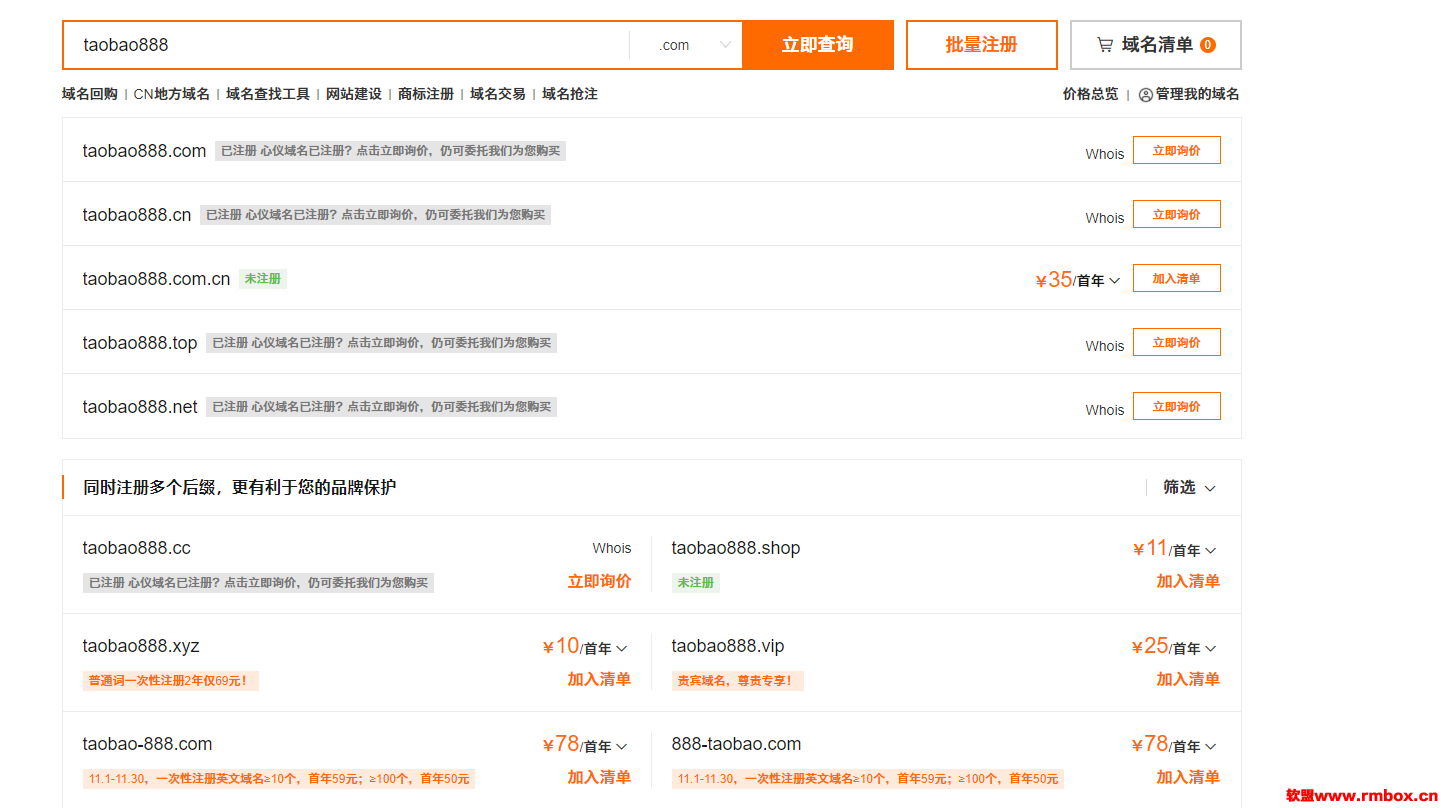Expand price options for taobao-888.com
This screenshot has width=1441, height=808.
(x=622, y=747)
